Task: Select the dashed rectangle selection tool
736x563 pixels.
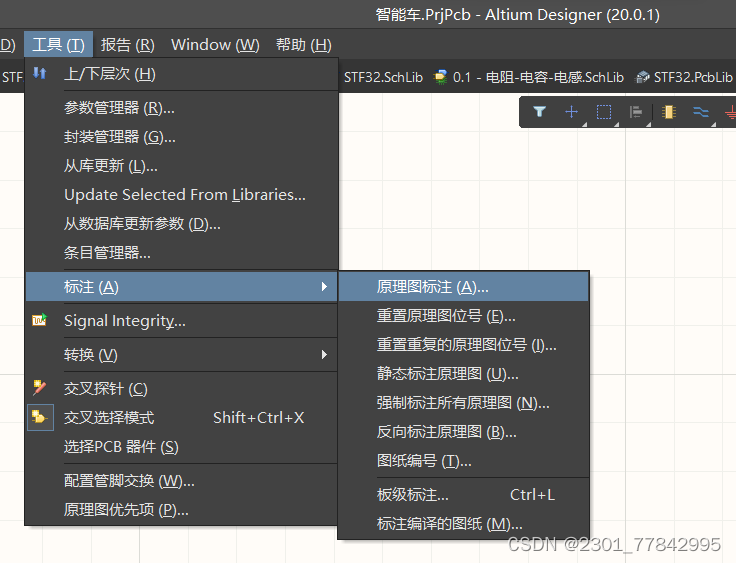Action: 604,112
